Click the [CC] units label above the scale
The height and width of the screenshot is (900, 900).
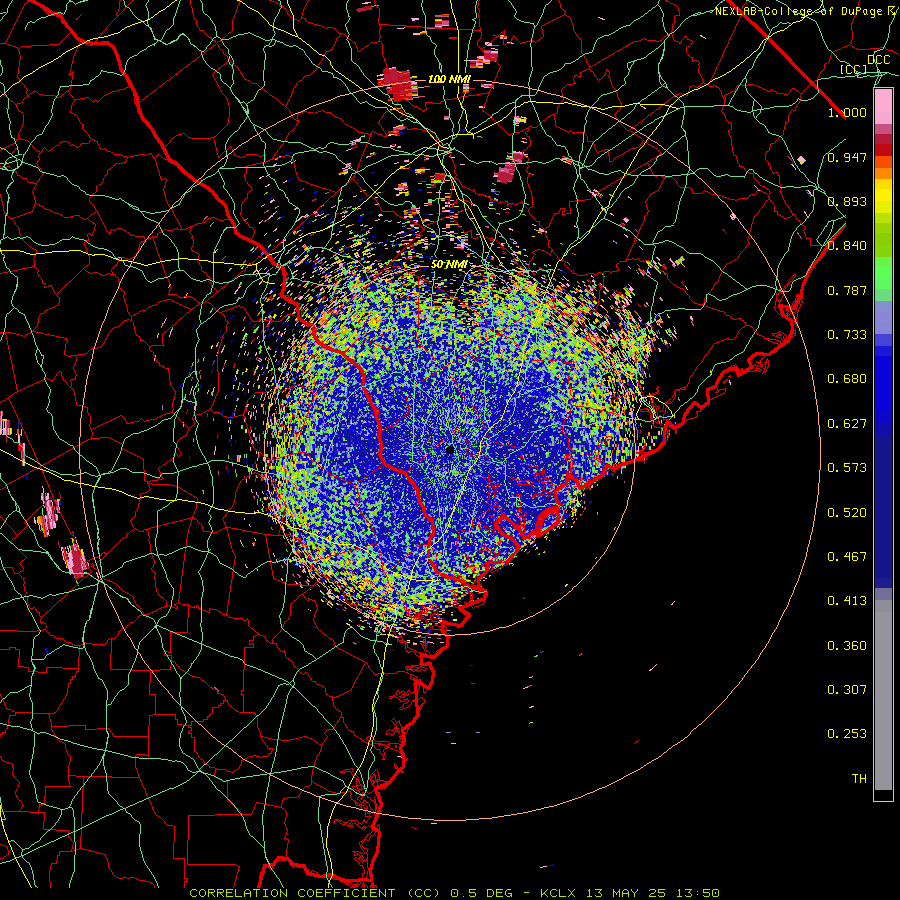coord(854,69)
